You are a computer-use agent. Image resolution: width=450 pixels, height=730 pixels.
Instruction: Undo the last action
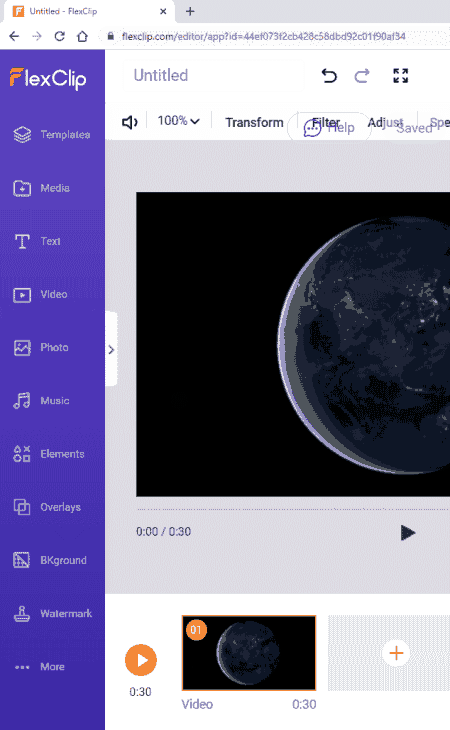(329, 75)
